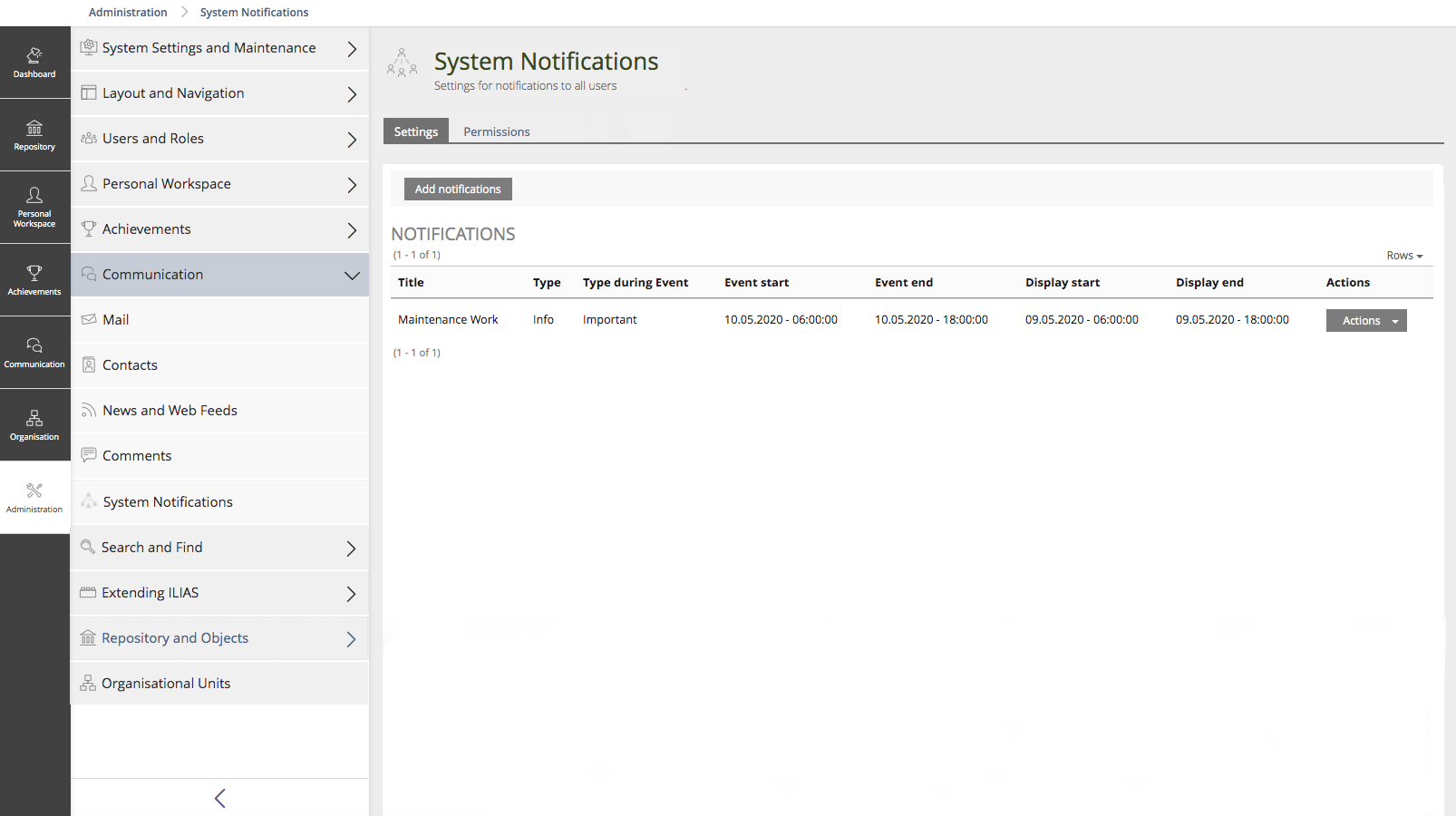Open Mail under Communication
This screenshot has width=1456, height=816.
(116, 320)
